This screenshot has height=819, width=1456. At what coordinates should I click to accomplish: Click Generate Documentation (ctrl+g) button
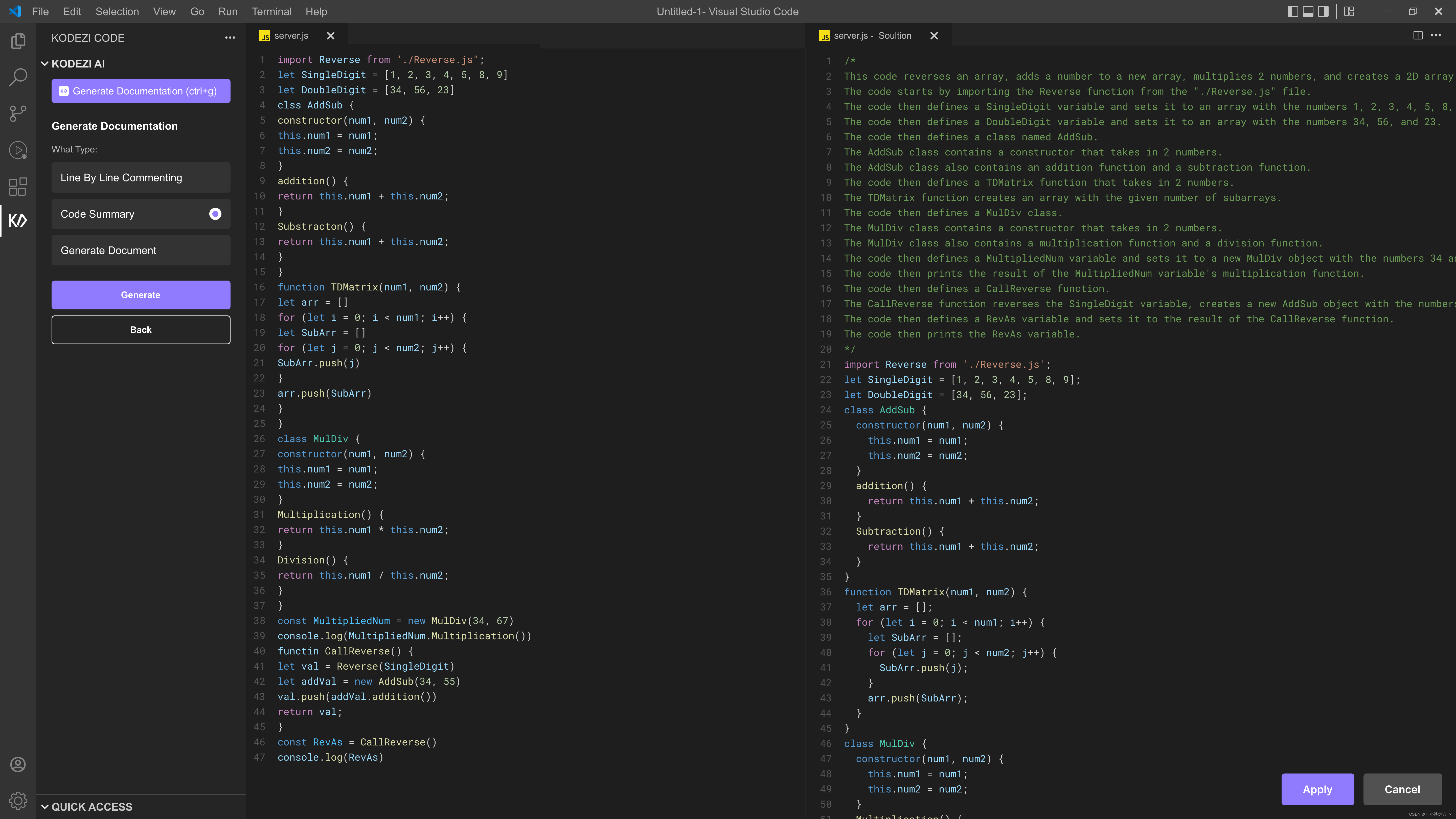141,91
